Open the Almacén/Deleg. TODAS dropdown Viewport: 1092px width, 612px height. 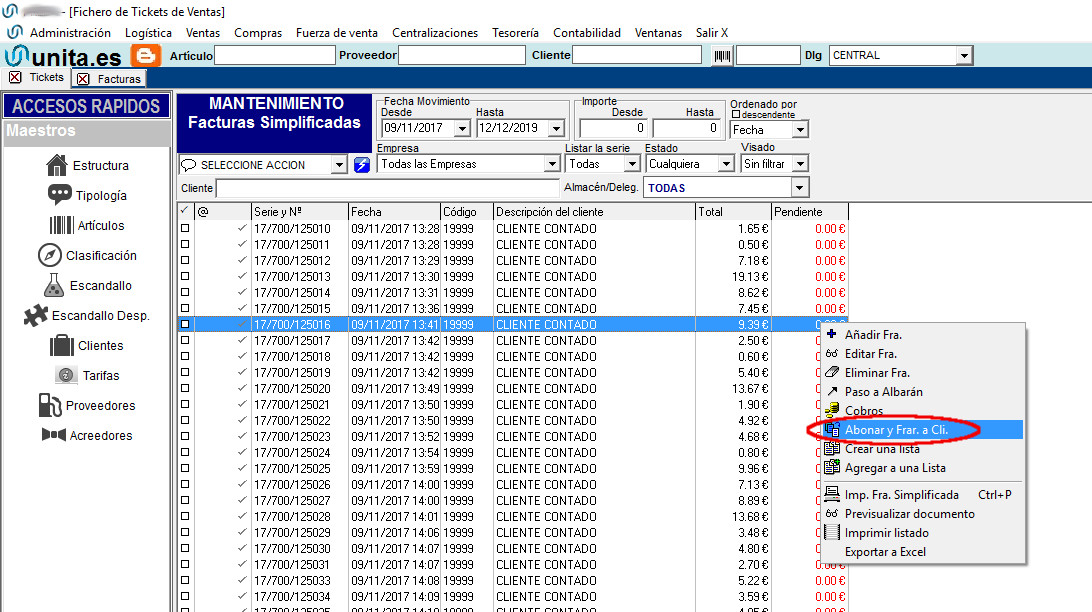(x=800, y=188)
